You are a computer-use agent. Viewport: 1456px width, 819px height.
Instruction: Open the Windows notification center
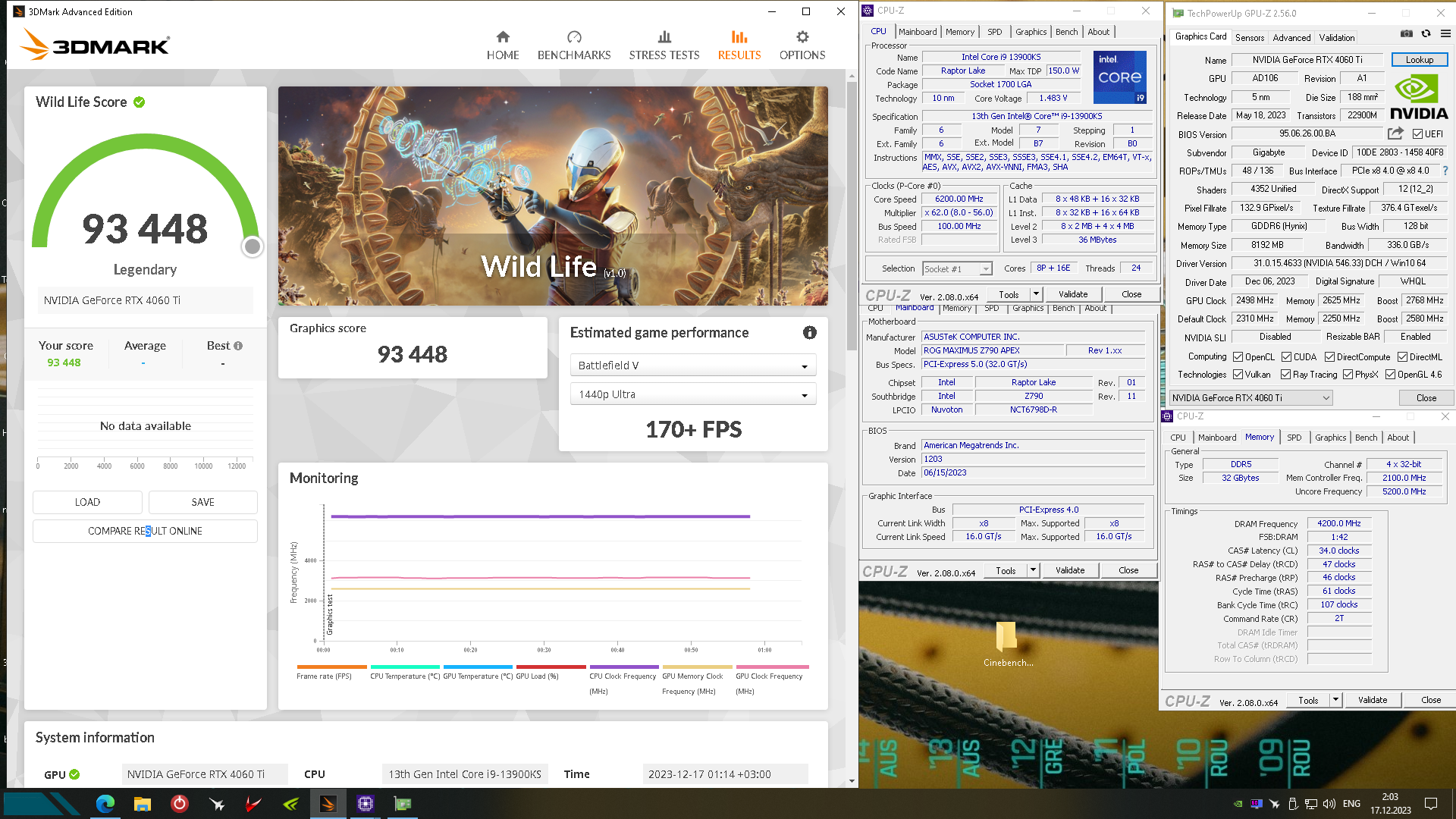[1431, 804]
